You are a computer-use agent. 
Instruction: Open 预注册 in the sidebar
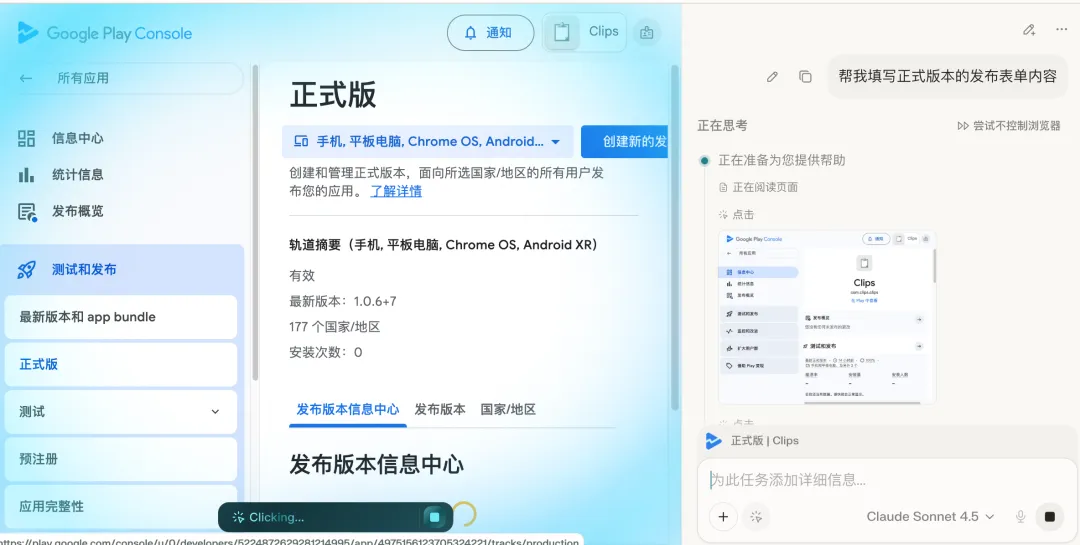pos(121,459)
